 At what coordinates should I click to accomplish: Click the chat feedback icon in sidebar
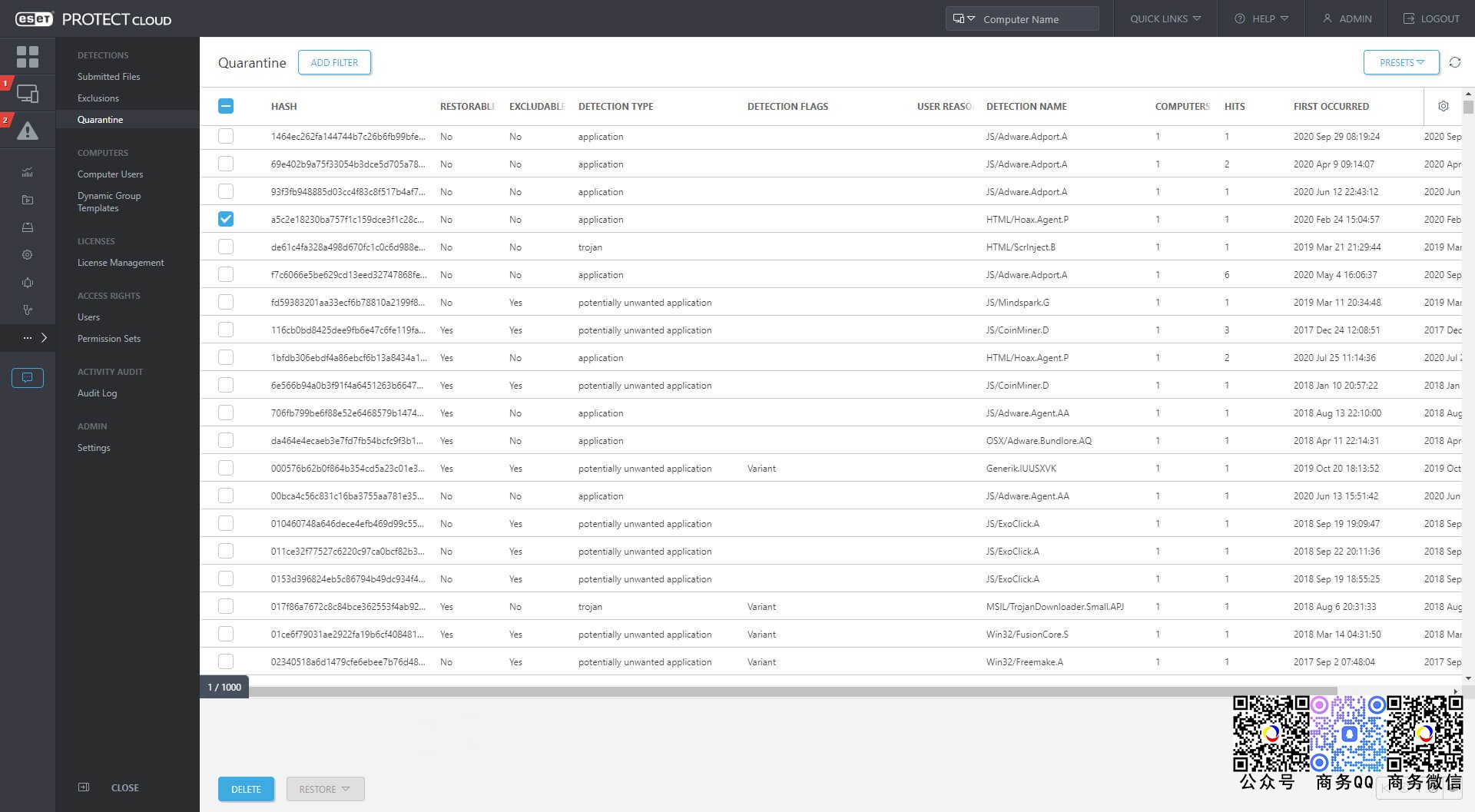click(x=28, y=377)
